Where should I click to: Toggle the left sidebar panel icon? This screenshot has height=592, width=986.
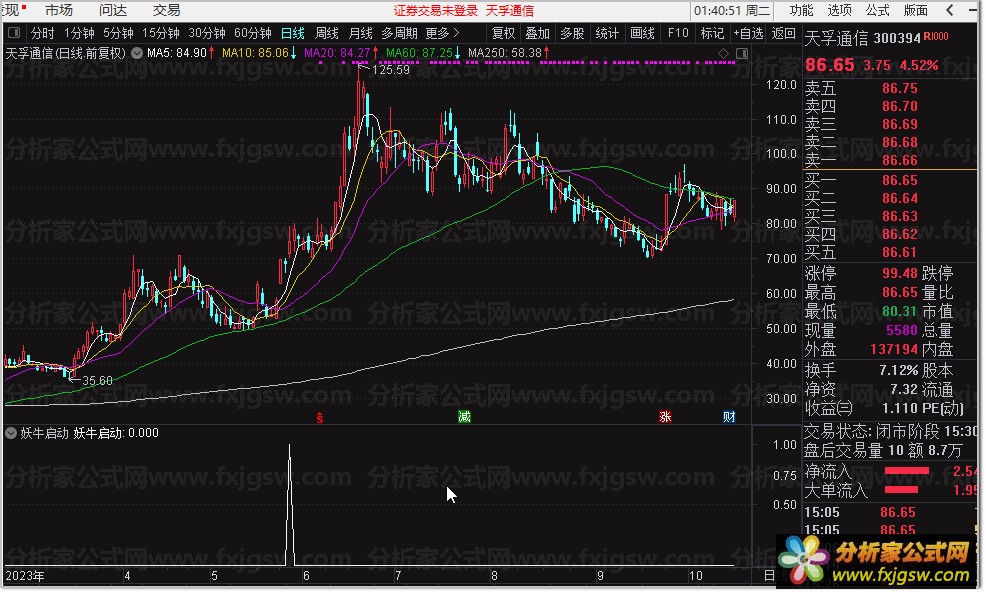pyautogui.click(x=14, y=33)
